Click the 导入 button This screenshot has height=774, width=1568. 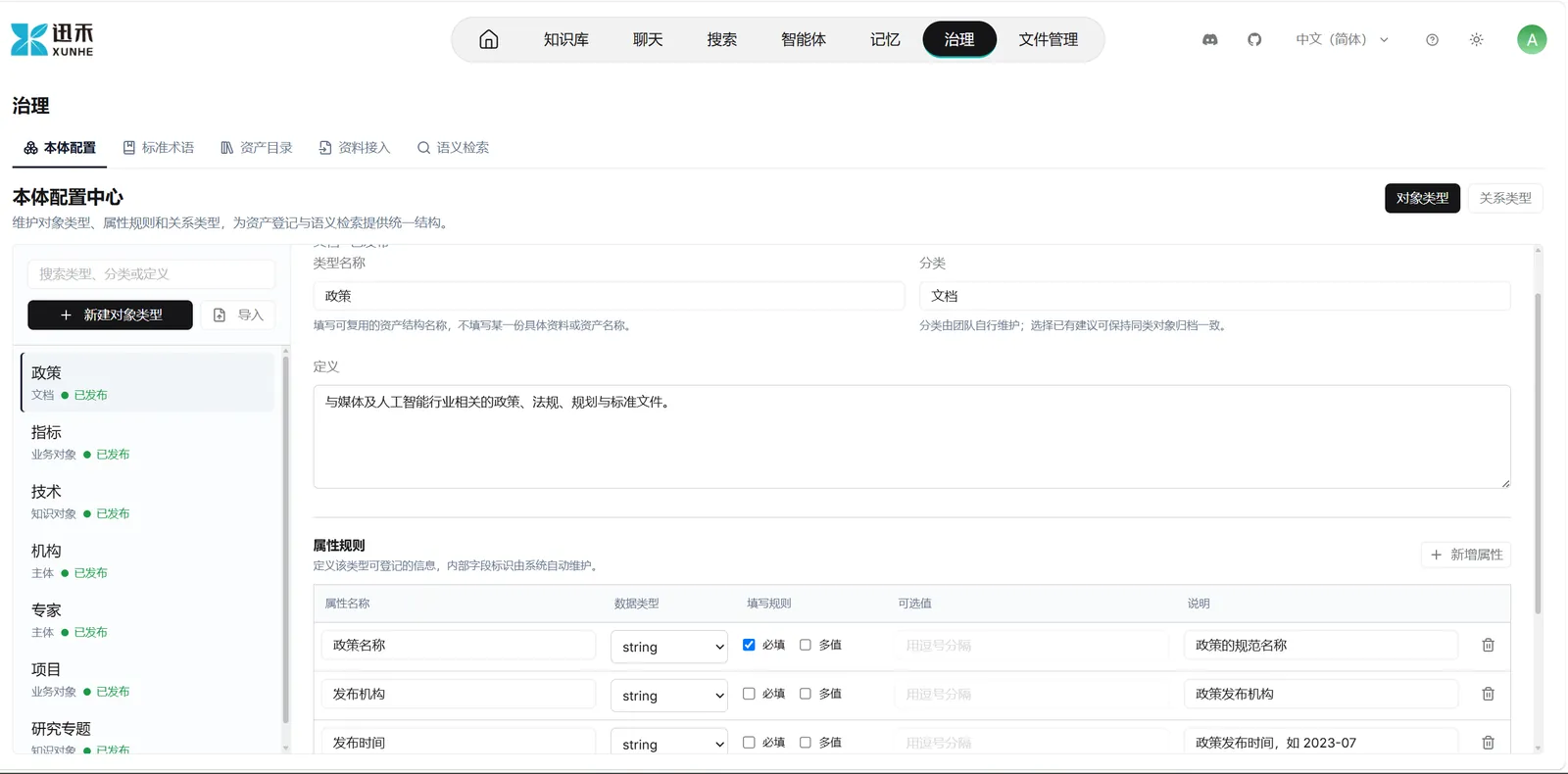coord(238,314)
